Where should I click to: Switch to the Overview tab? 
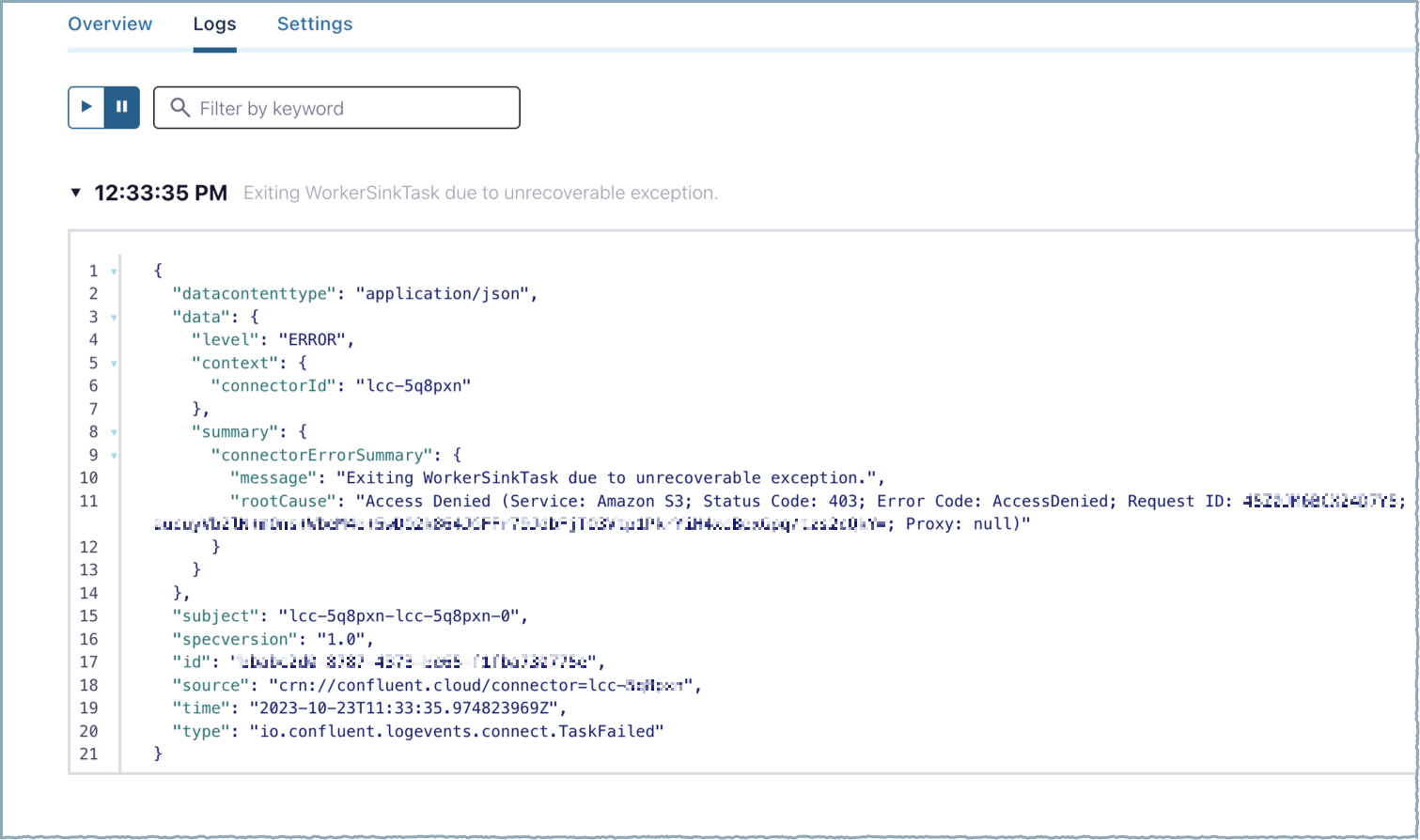click(x=110, y=24)
